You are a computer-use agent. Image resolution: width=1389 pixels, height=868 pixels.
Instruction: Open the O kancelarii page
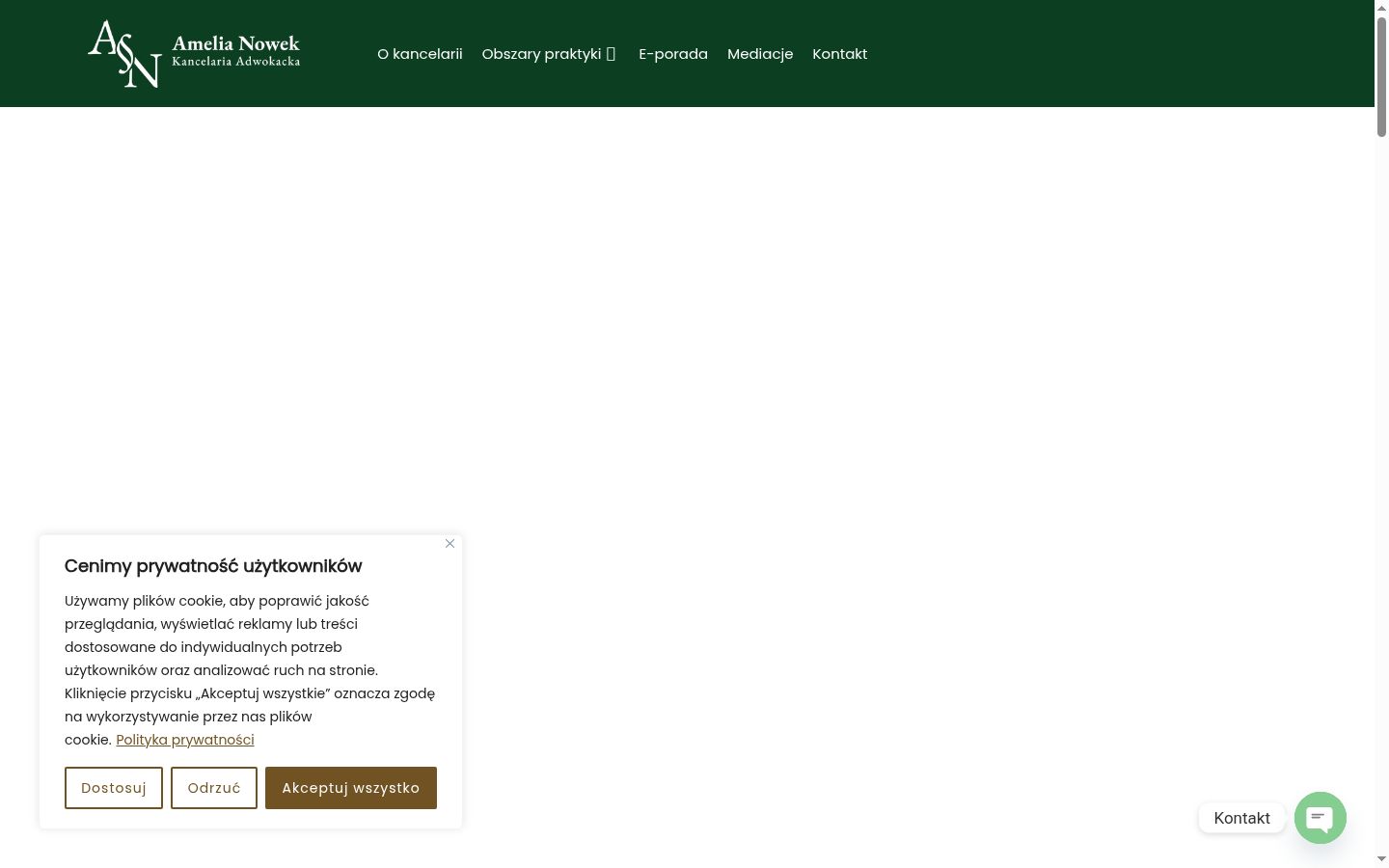click(x=420, y=54)
